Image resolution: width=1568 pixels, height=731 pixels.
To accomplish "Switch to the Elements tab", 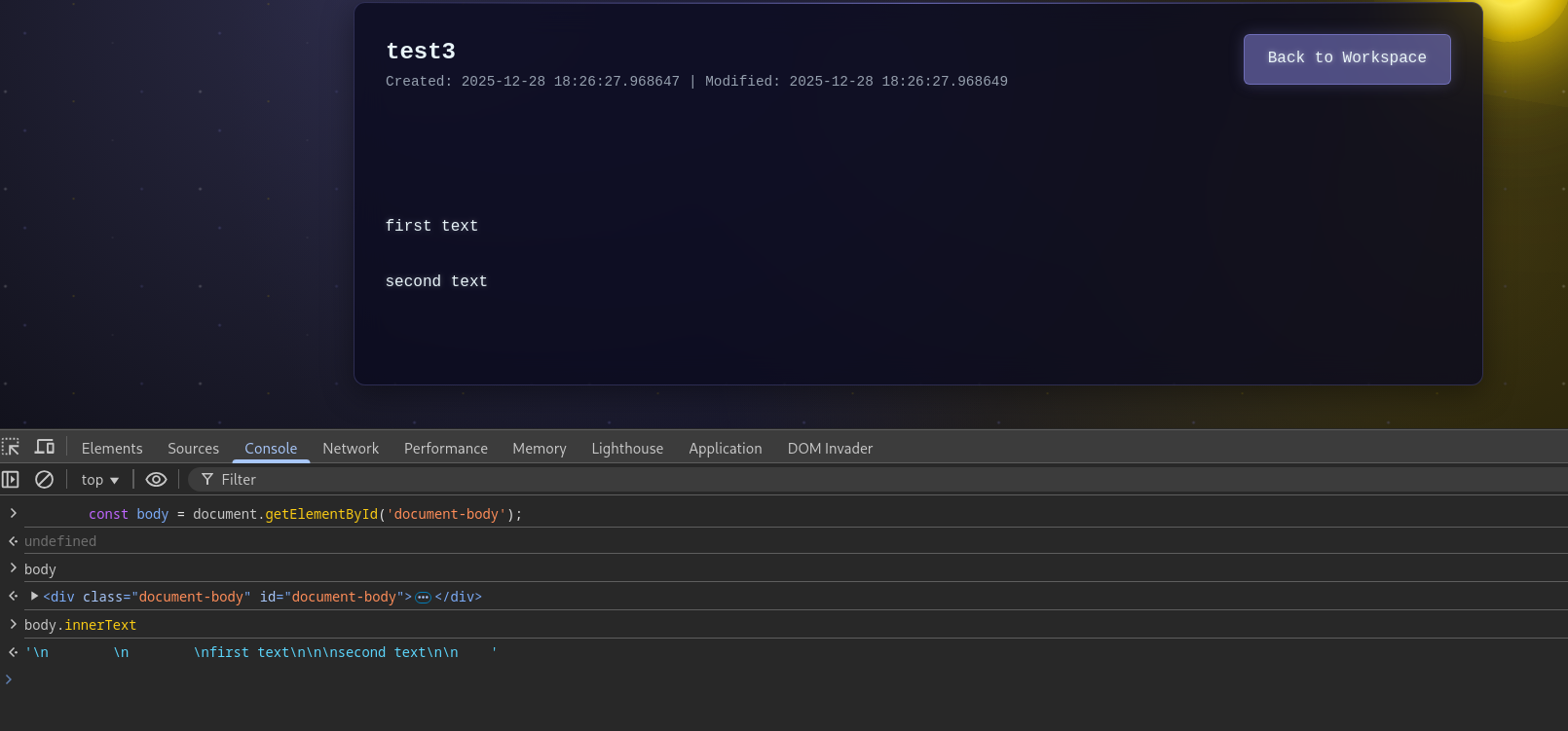I will (x=112, y=449).
